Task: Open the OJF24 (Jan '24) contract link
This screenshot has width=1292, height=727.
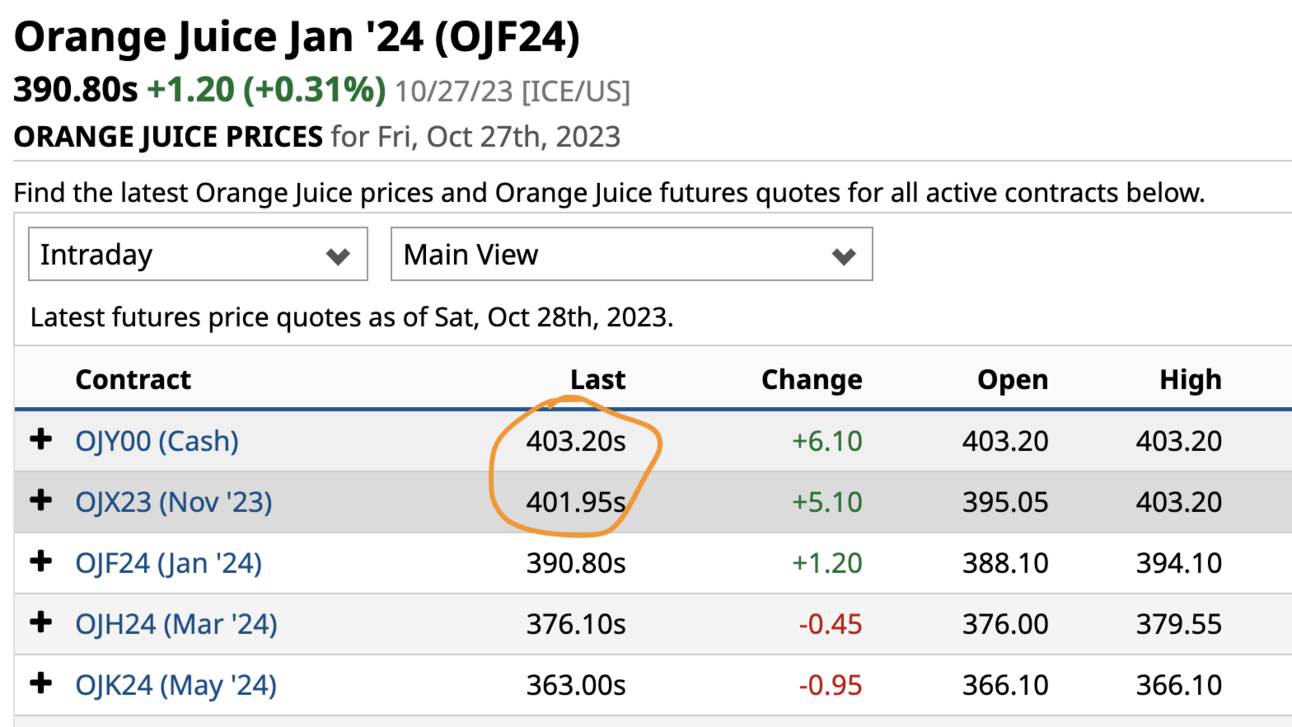Action: tap(168, 563)
